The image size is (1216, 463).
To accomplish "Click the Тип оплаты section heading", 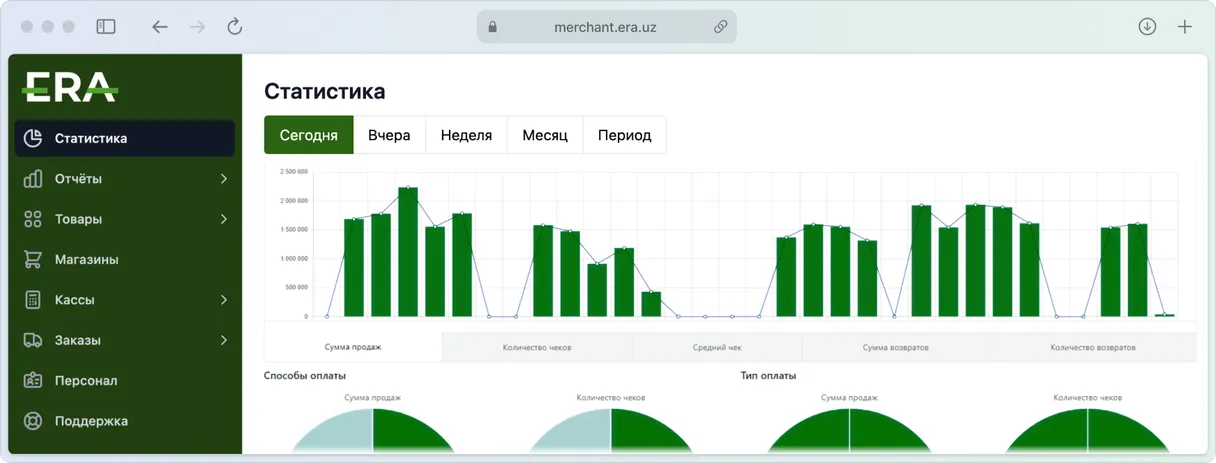I will coord(769,375).
